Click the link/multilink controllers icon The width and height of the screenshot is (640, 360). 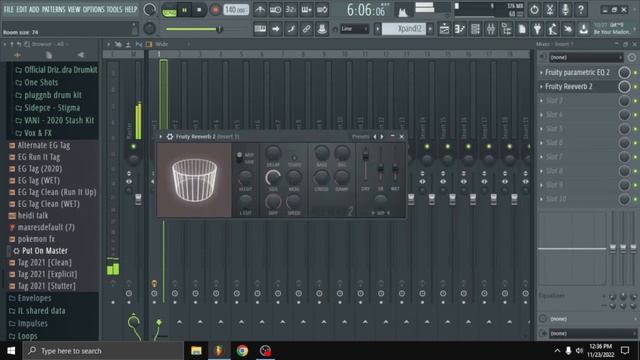click(307, 29)
